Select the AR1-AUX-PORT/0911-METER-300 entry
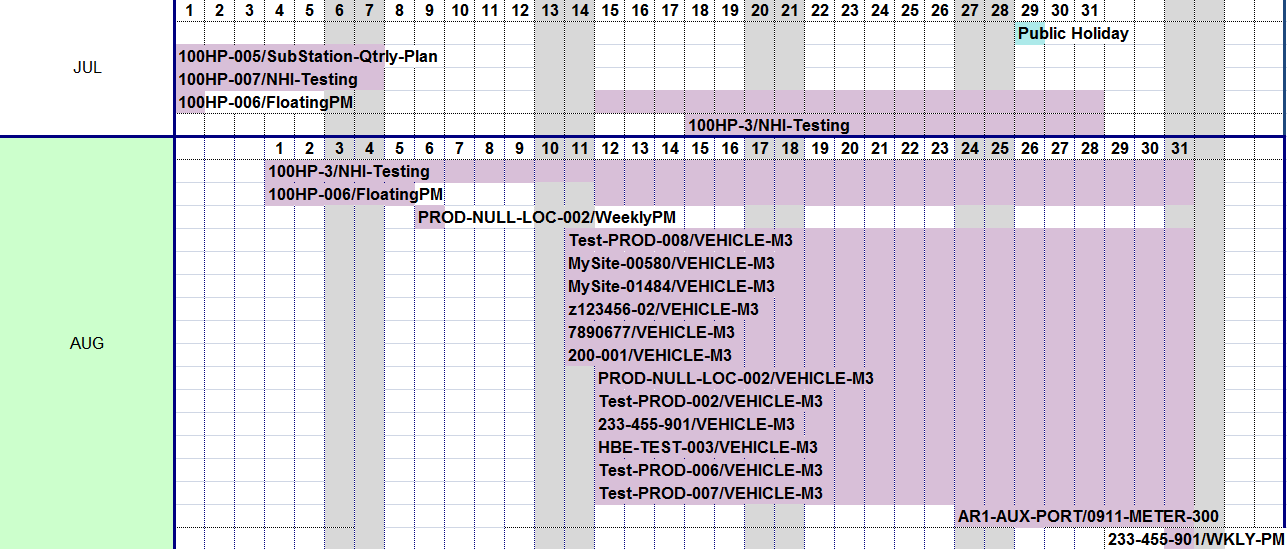Screen dimensions: 1287x549 pos(1088,517)
